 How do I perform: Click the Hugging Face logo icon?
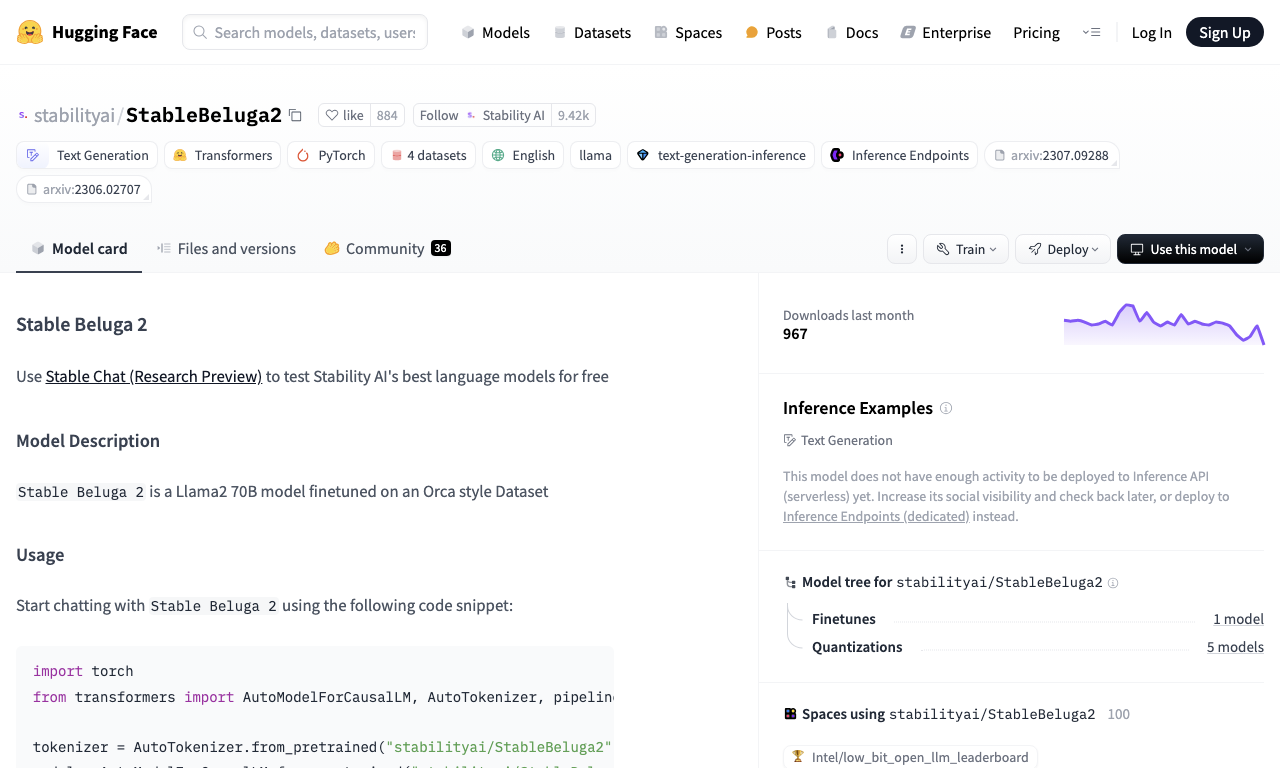30,32
